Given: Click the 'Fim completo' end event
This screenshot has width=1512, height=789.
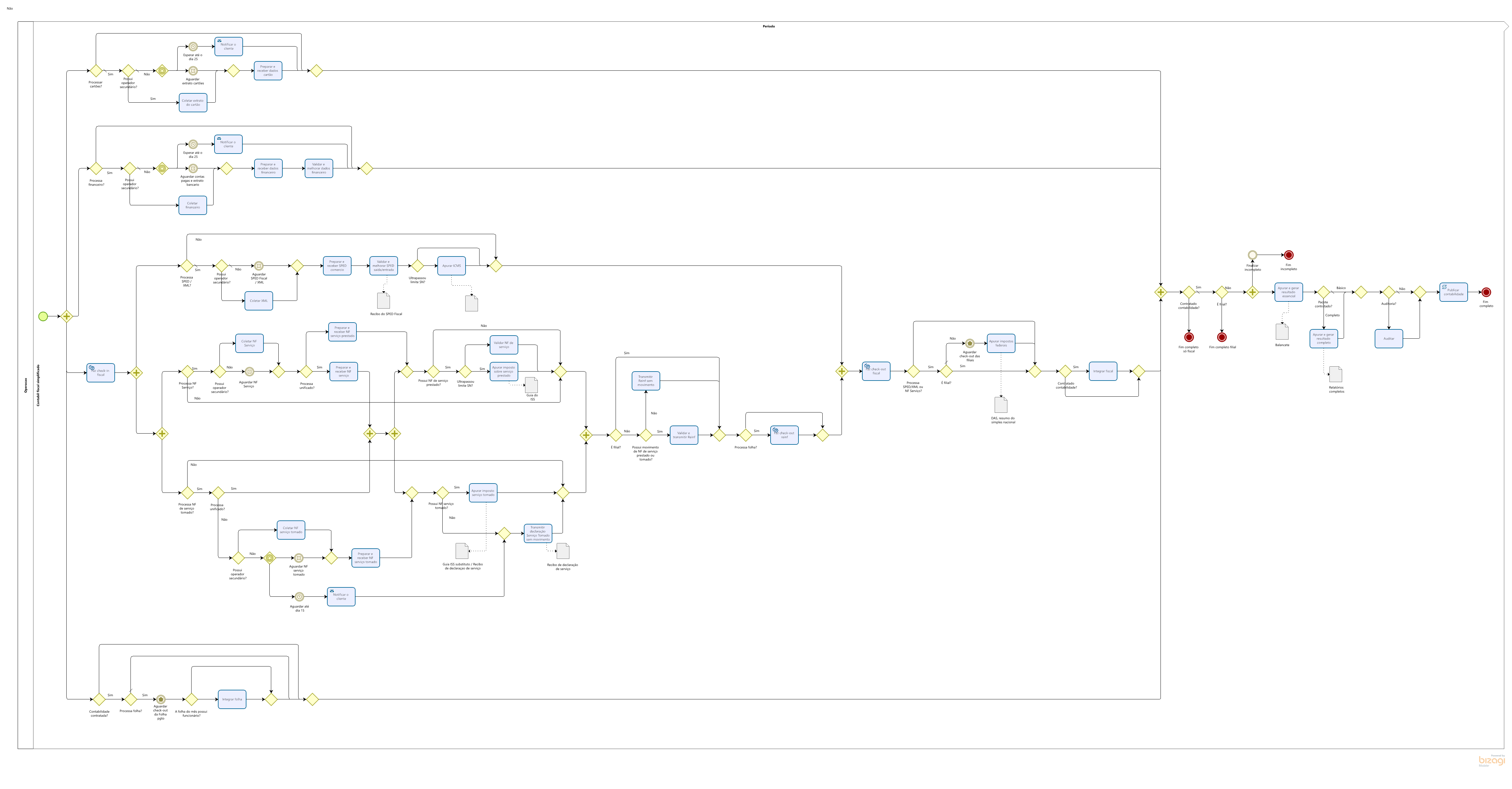Looking at the screenshot, I should pos(1486,292).
